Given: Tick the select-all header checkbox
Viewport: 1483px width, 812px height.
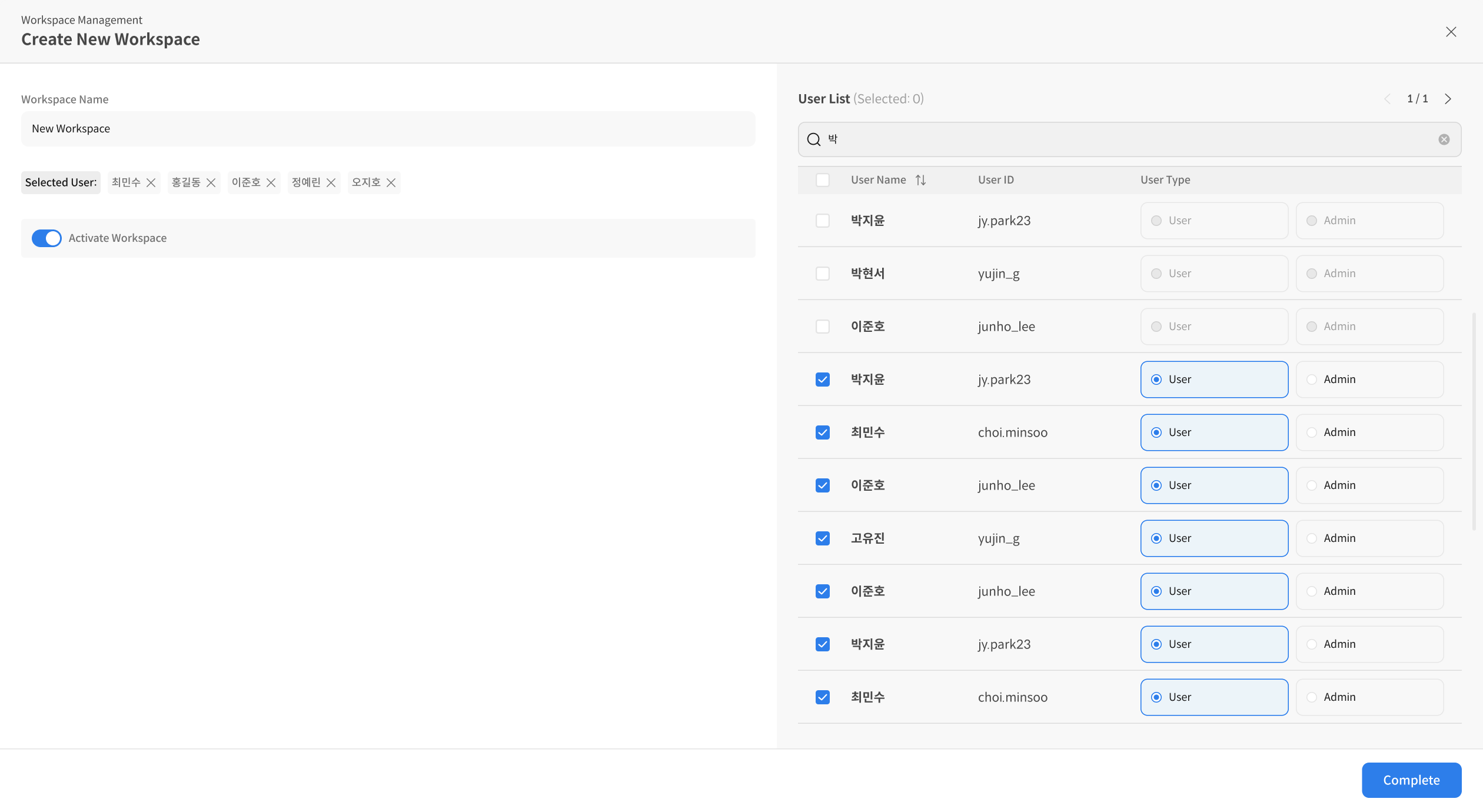Looking at the screenshot, I should [x=823, y=180].
